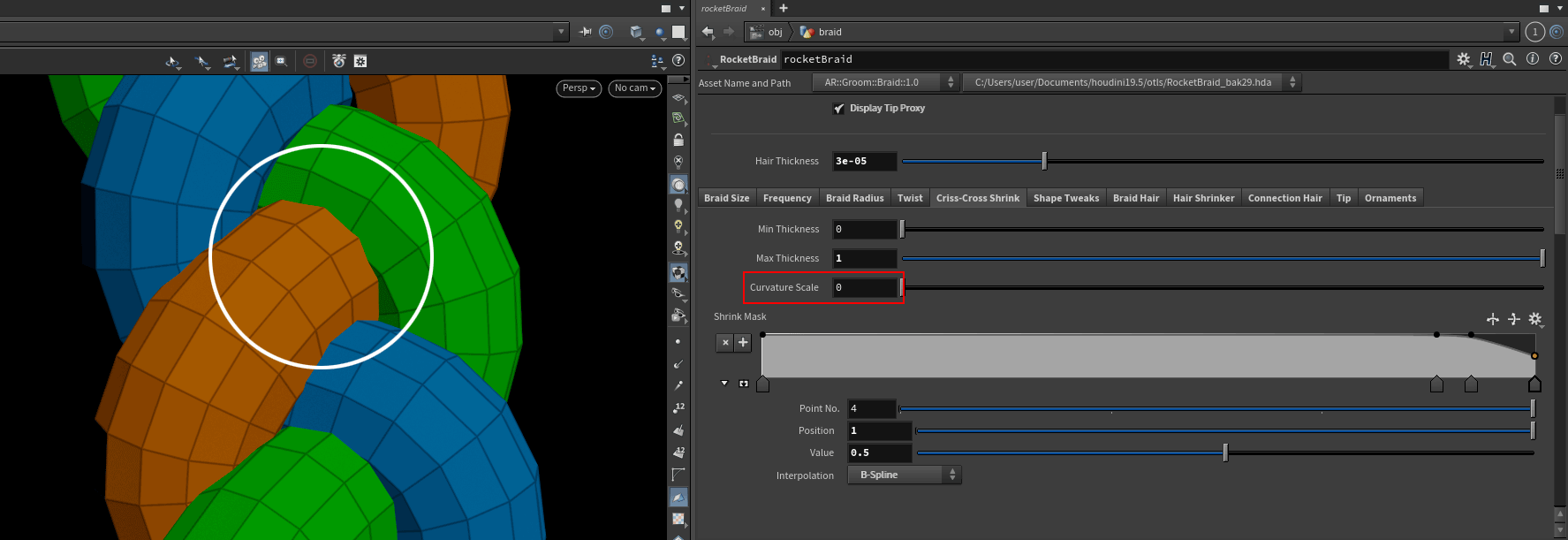The image size is (1568, 540).
Task: Open the RocketBraid_bak29.hda asset path dropdown
Action: pos(1131,82)
